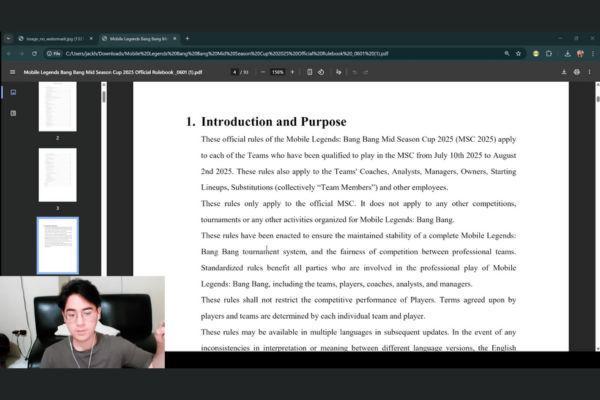
Task: Open page 2 thumbnail
Action: (58, 106)
